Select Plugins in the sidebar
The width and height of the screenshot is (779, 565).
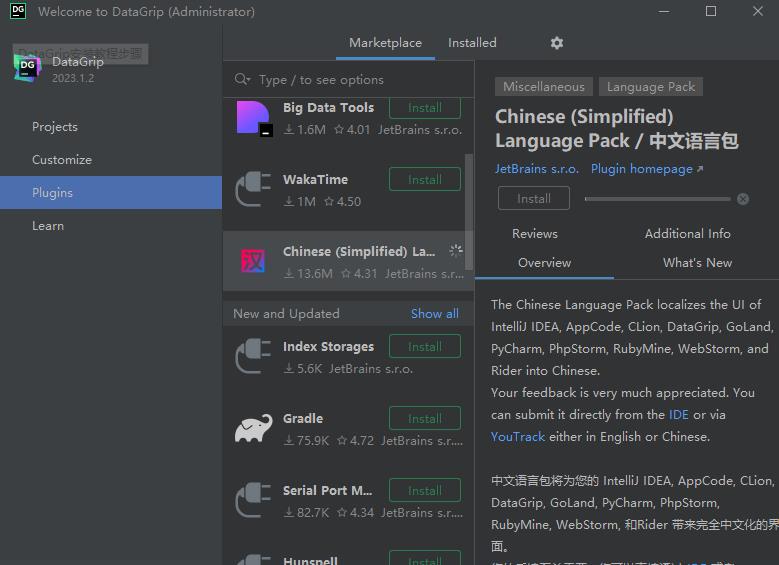111,192
